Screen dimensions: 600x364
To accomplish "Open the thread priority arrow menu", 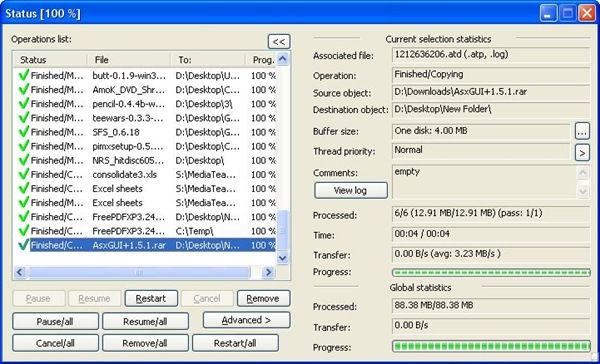I will click(x=582, y=153).
